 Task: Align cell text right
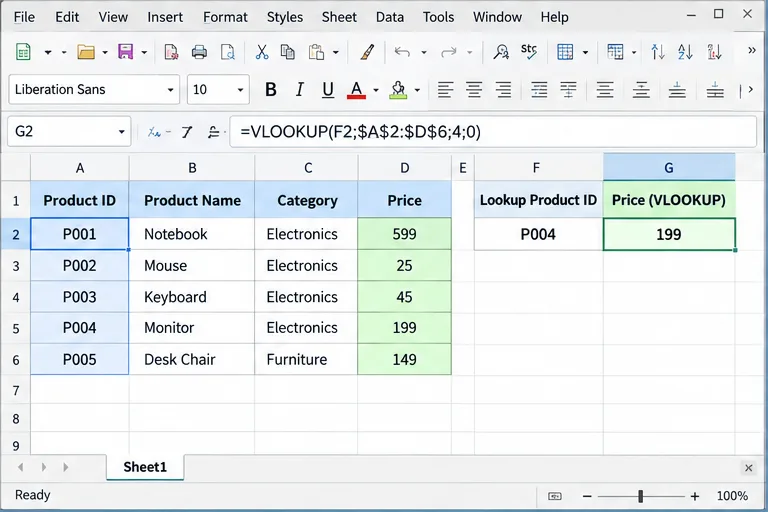503,90
